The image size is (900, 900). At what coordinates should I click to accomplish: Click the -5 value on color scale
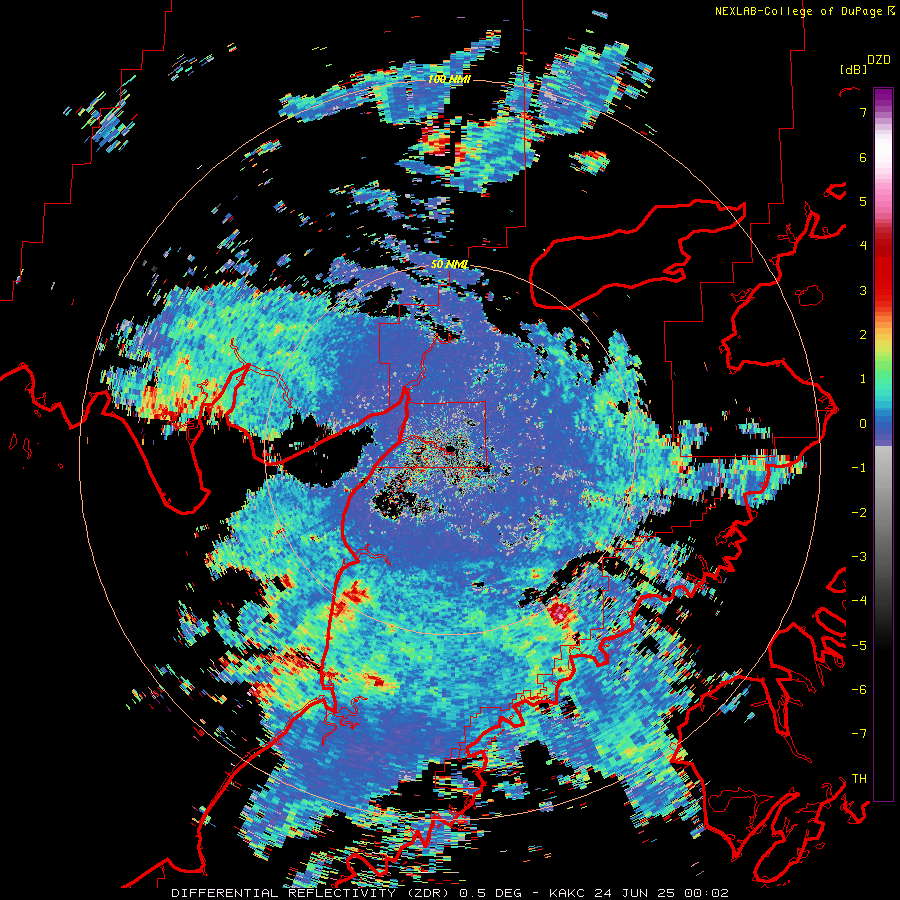tap(859, 646)
